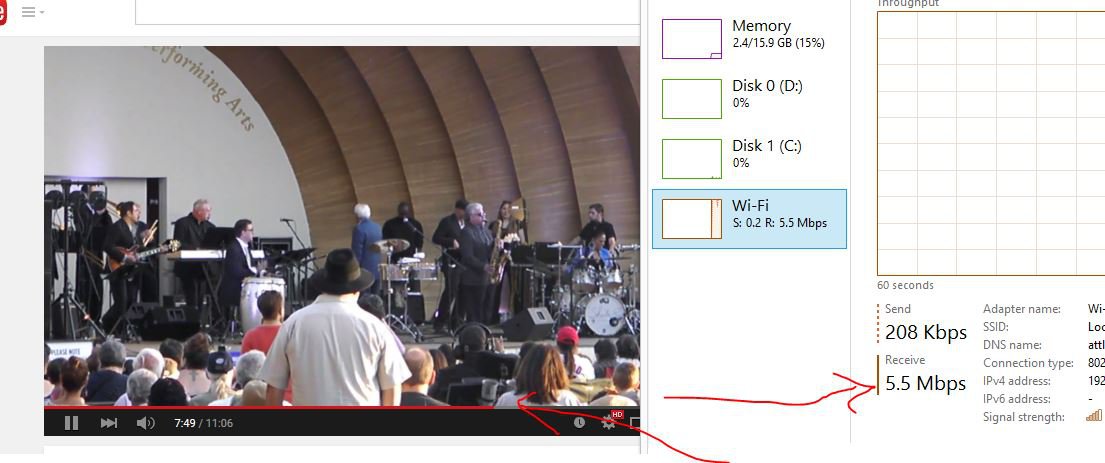This screenshot has width=1105, height=463.
Task: Click the 7:49 / 11:06 time display
Action: [204, 423]
